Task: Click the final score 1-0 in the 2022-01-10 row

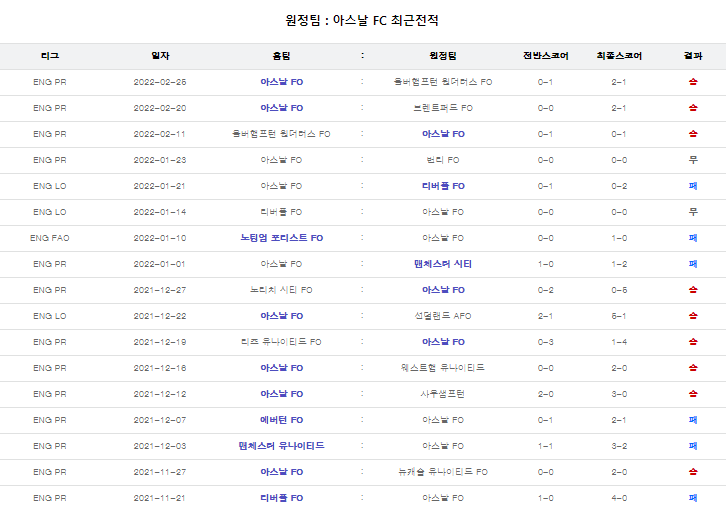Action: 619,238
